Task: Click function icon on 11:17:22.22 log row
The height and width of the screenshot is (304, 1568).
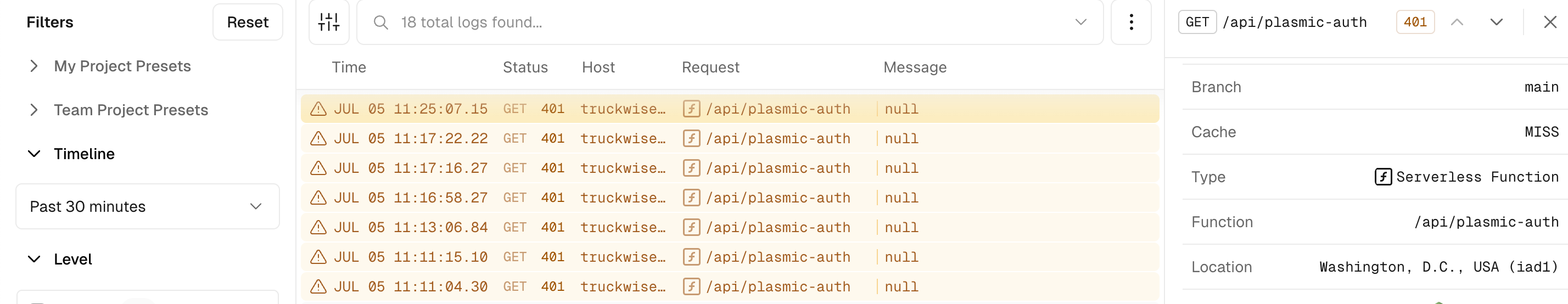Action: 691,139
